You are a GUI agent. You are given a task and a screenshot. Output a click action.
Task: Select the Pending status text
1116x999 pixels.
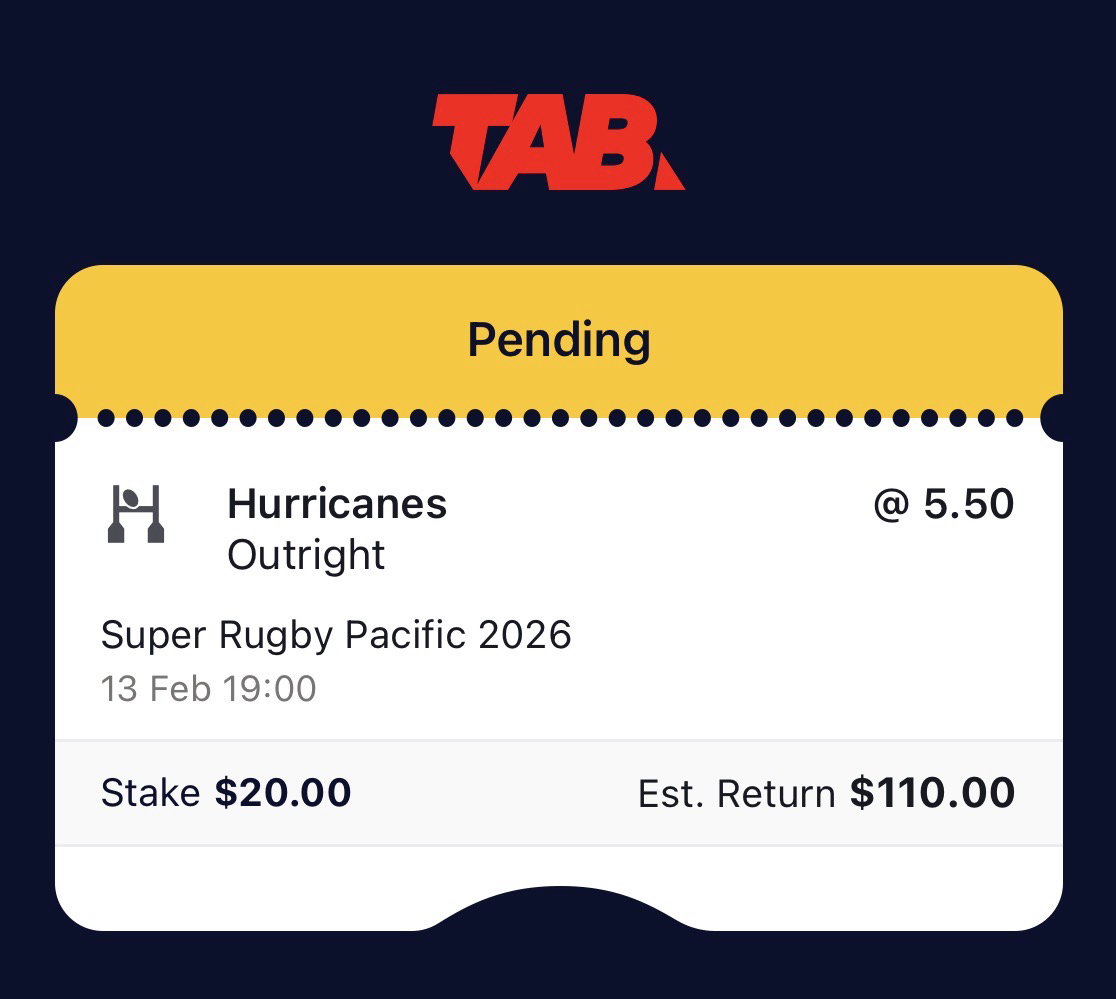(x=559, y=340)
